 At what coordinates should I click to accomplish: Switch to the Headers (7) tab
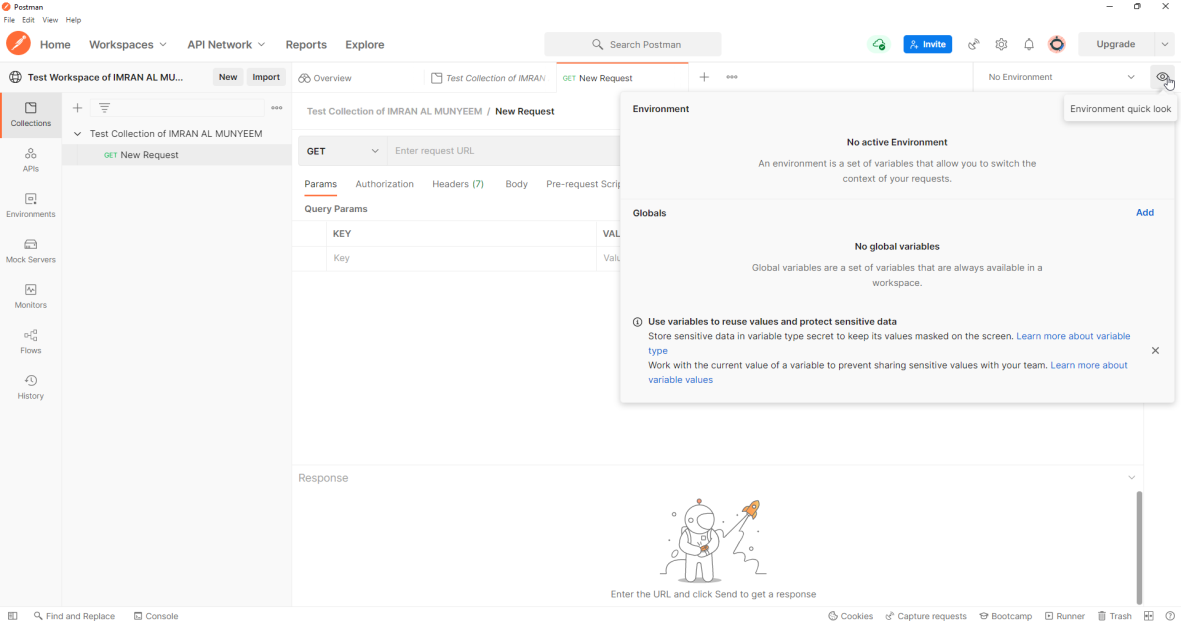458,184
